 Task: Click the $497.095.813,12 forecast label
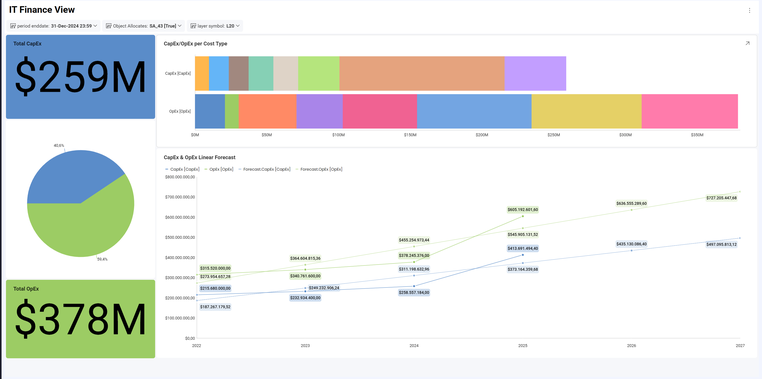(x=722, y=244)
